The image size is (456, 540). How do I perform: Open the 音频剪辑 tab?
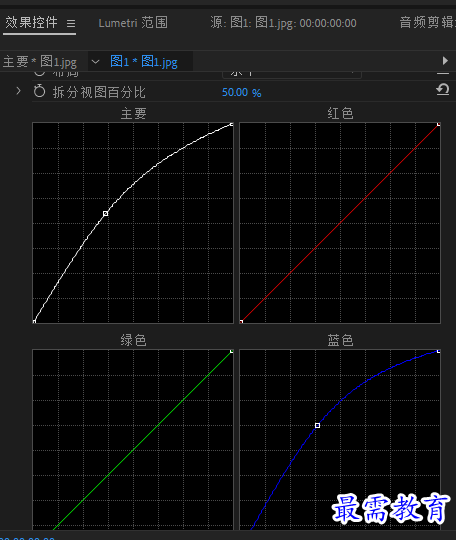427,23
